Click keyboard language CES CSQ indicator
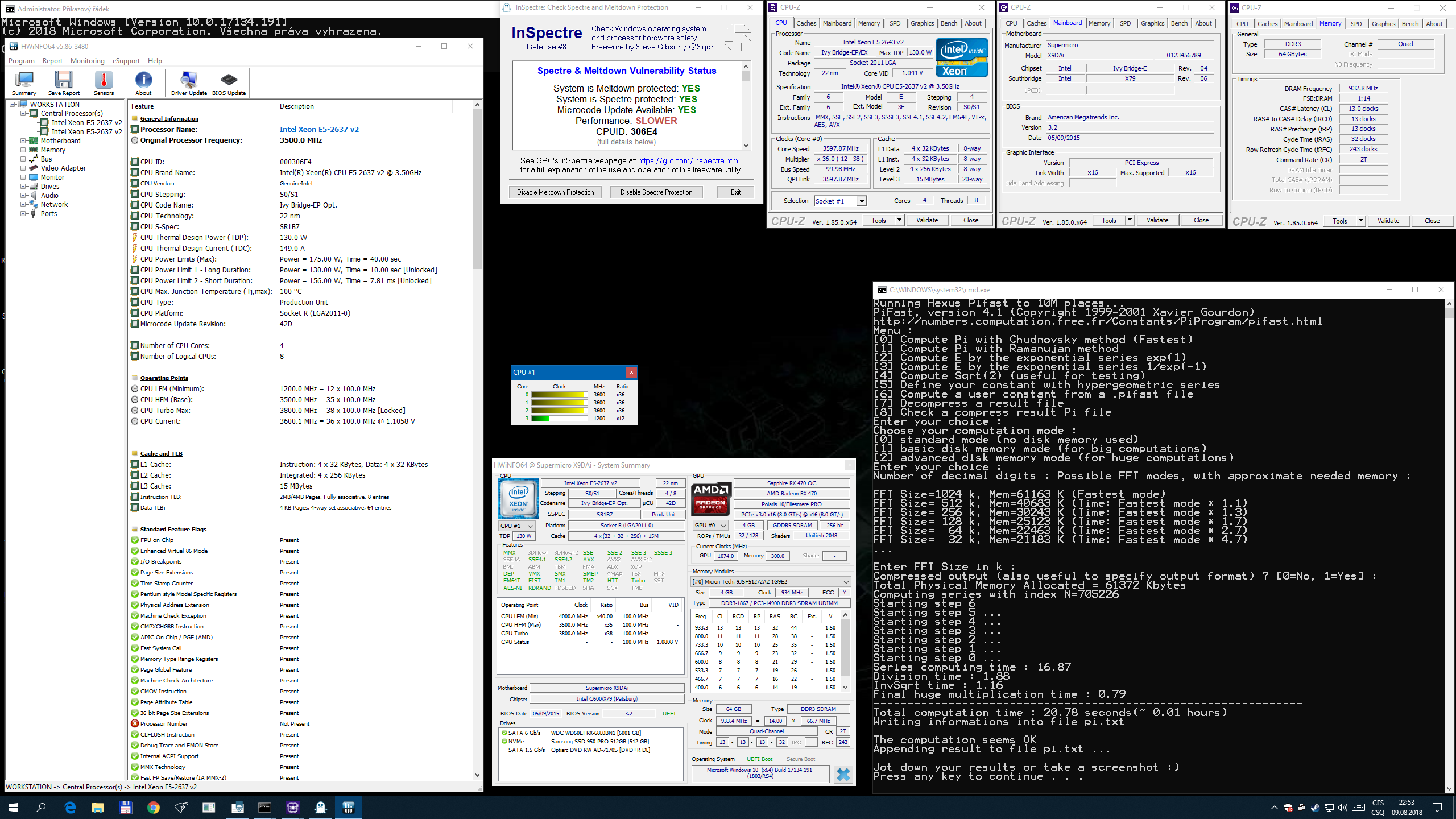Viewport: 1456px width, 819px height. point(1378,808)
